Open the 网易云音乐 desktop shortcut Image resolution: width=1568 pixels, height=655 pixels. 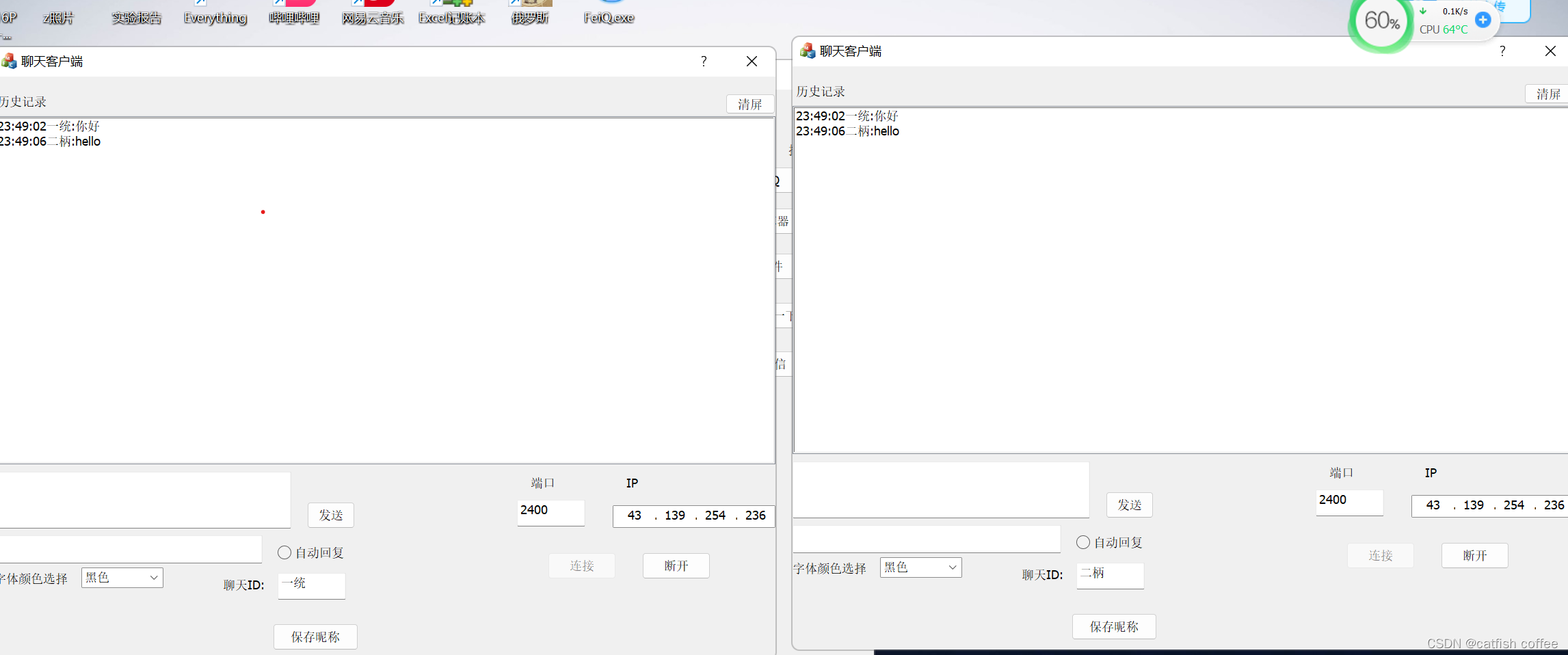point(373,12)
